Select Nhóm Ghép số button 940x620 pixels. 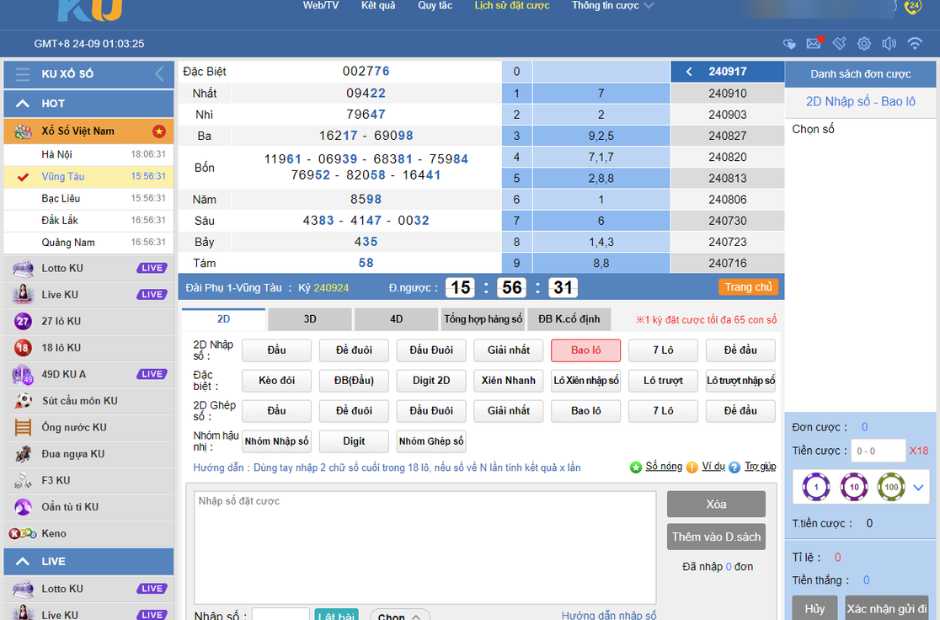[x=431, y=441]
